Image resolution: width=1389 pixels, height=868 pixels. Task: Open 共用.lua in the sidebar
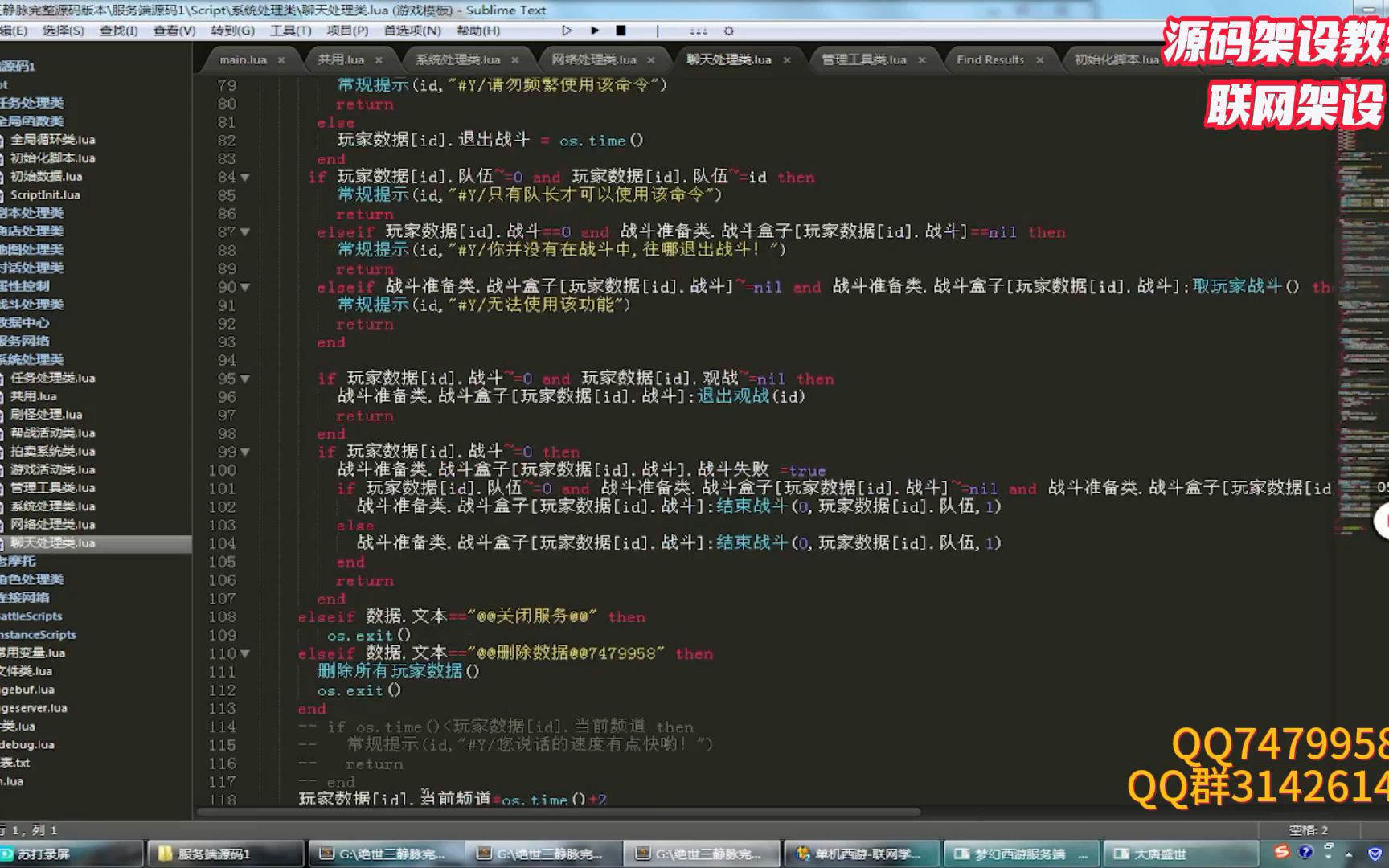(33, 396)
